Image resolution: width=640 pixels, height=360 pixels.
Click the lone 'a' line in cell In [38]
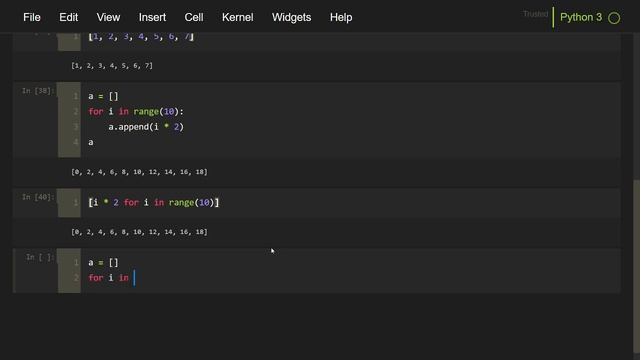tap(91, 142)
